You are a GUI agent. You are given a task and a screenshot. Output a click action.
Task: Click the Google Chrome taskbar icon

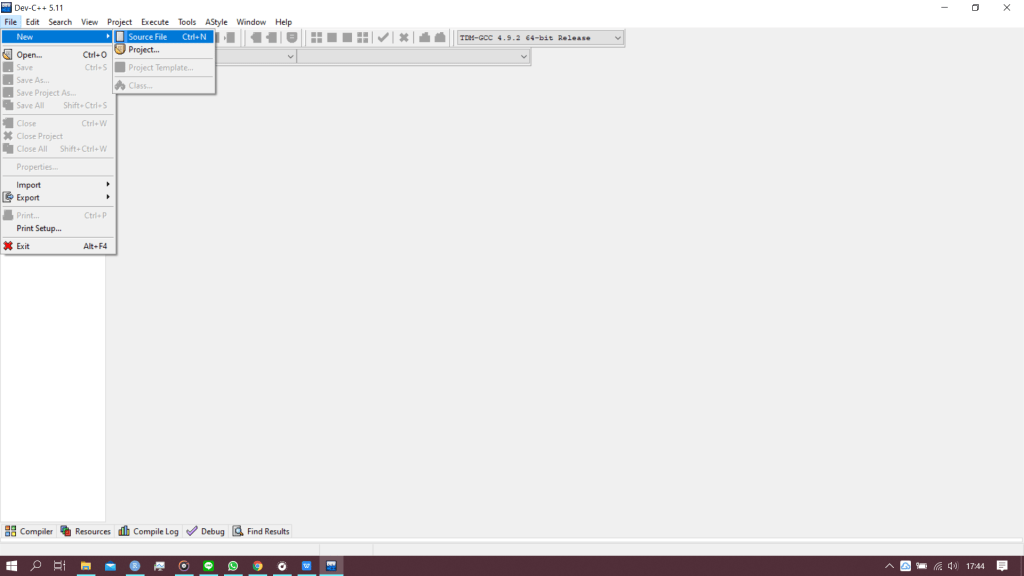pos(257,566)
